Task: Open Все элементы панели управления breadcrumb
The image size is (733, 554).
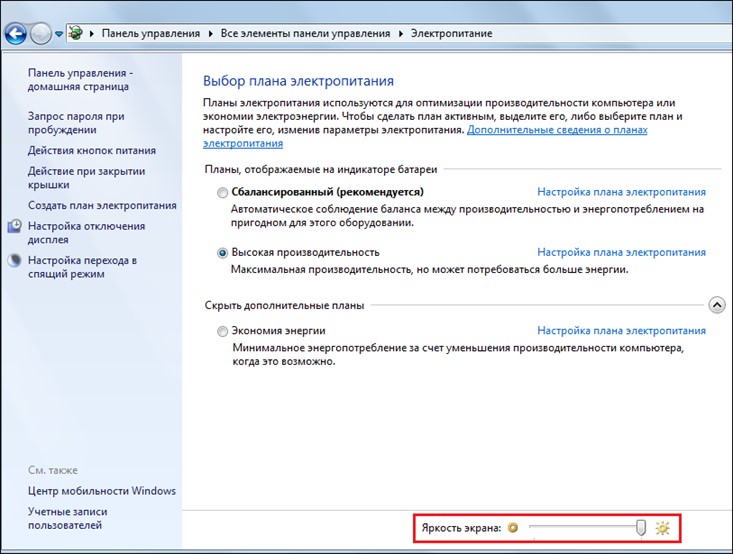Action: coord(305,34)
